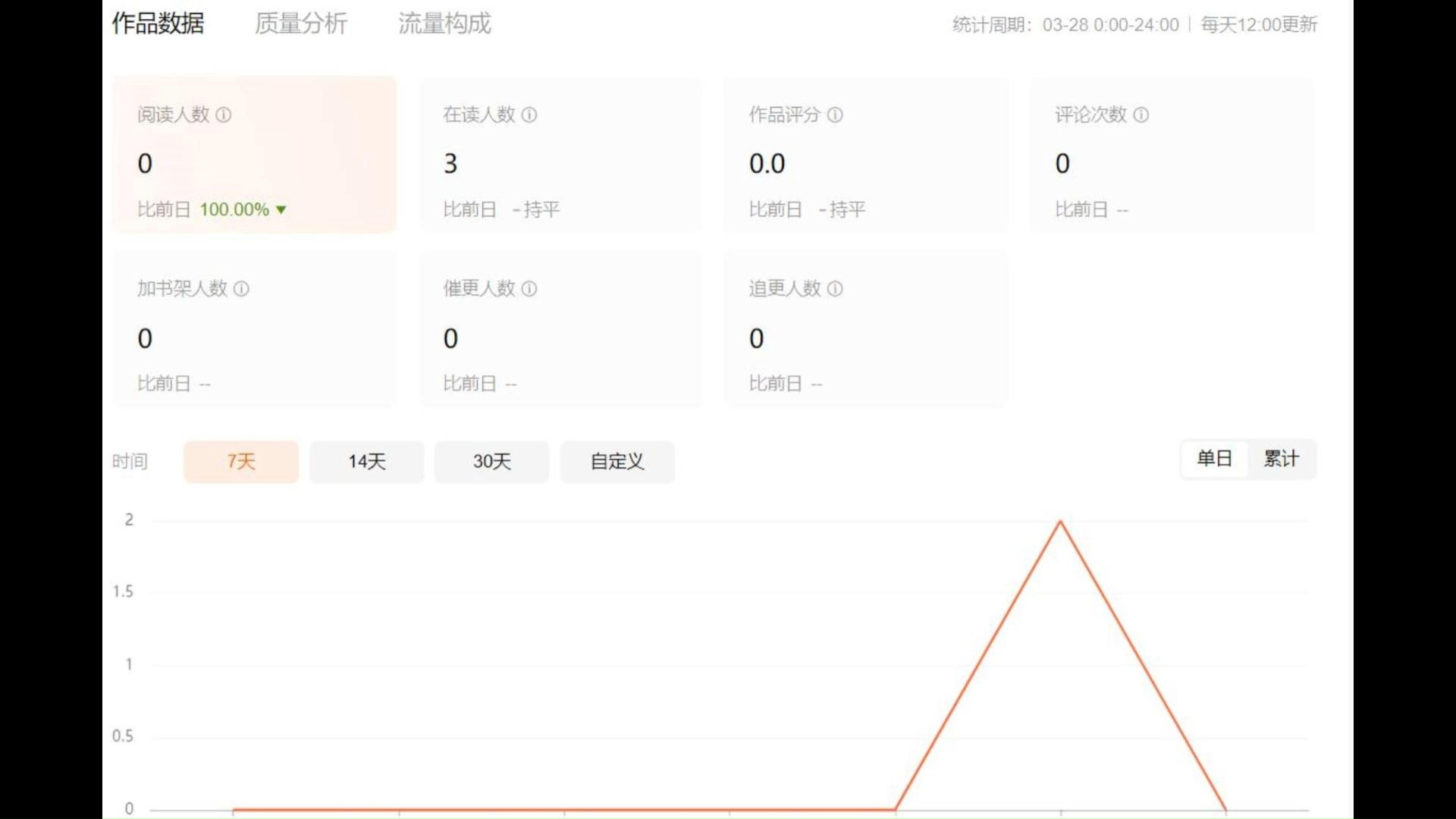Screen dimensions: 1456x819
Task: Select the 30天 time range
Action: click(492, 461)
